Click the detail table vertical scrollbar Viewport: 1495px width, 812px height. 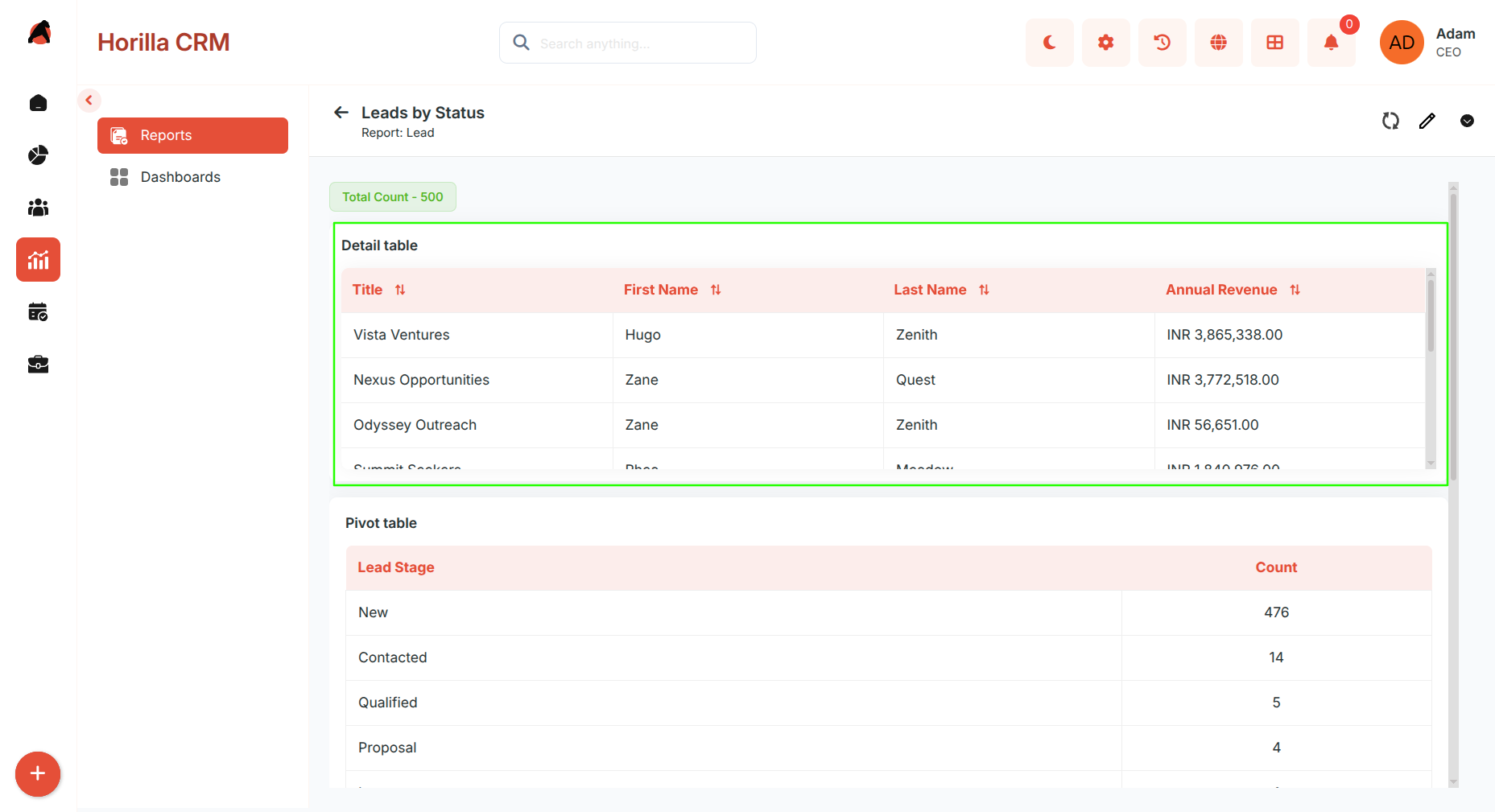(x=1431, y=368)
